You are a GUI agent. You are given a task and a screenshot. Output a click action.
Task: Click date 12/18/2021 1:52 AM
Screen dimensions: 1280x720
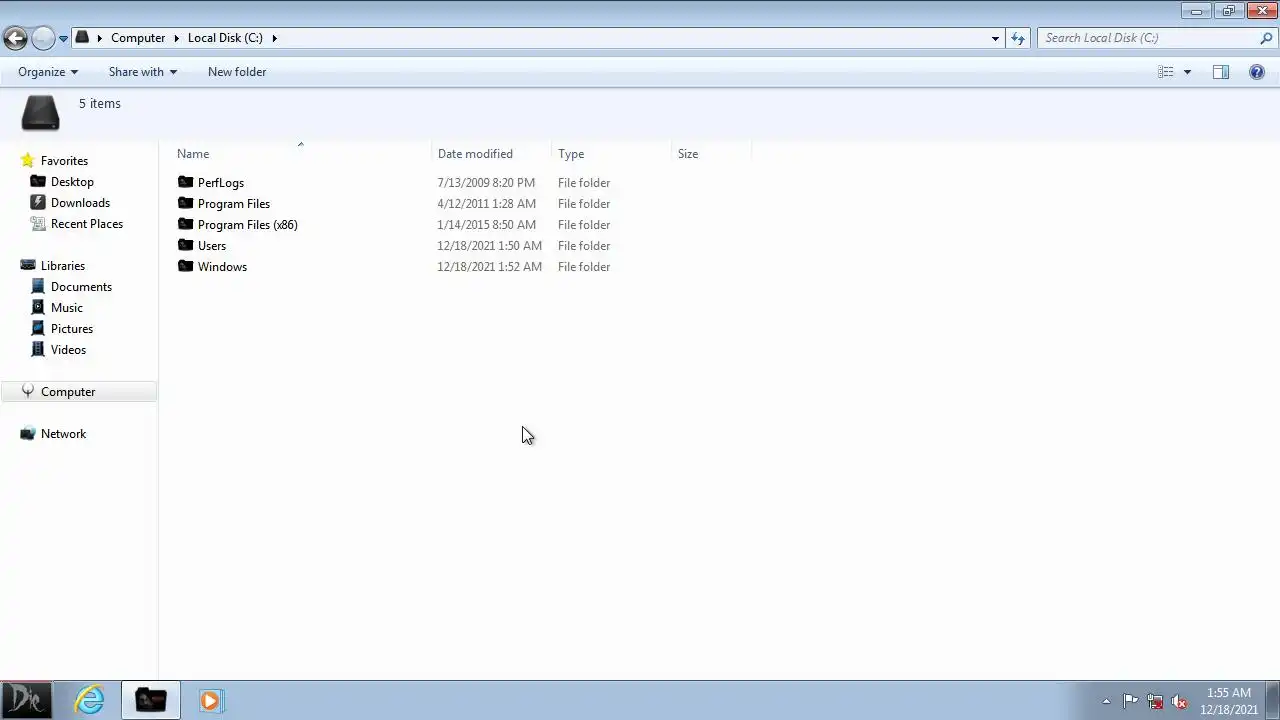(x=489, y=267)
